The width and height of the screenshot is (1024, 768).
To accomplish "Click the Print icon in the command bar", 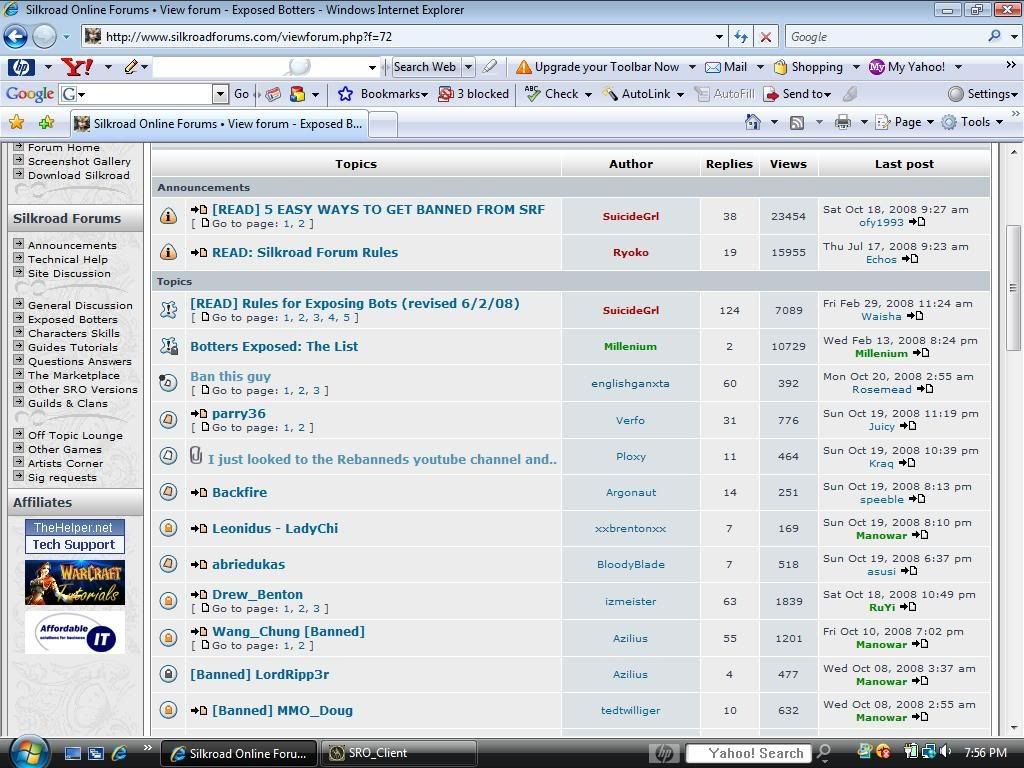I will click(x=843, y=122).
